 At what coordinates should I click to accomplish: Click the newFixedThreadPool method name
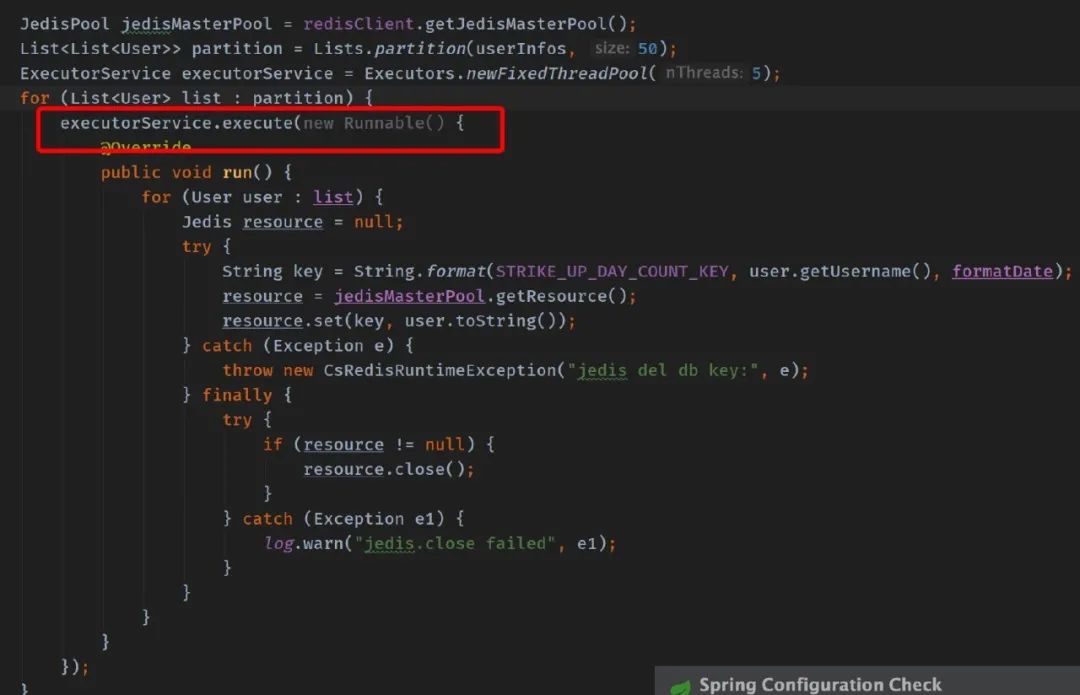(x=557, y=74)
